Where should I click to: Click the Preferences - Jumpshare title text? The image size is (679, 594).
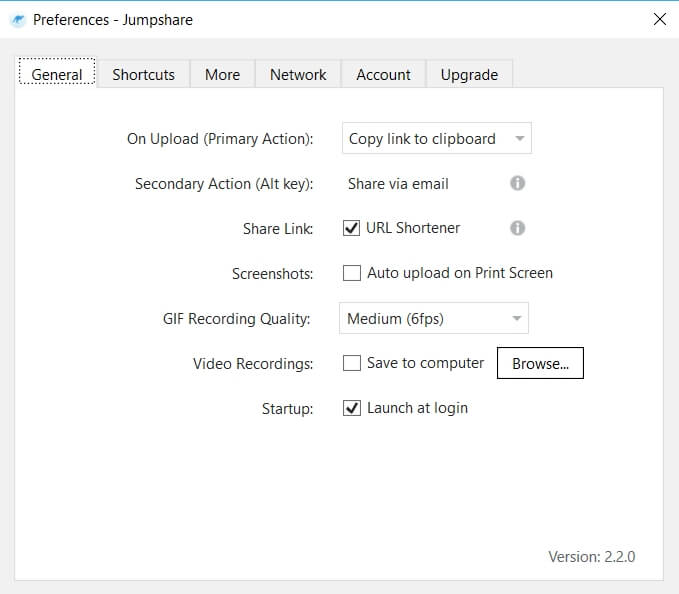point(113,19)
